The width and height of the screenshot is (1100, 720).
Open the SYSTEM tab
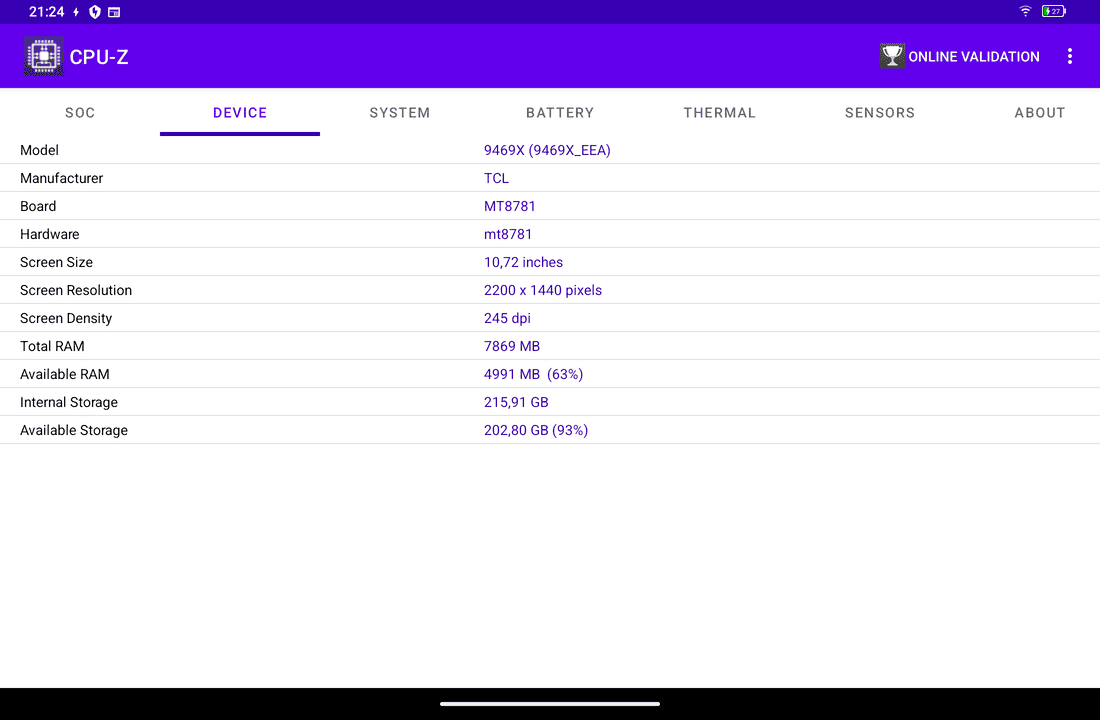(x=400, y=113)
